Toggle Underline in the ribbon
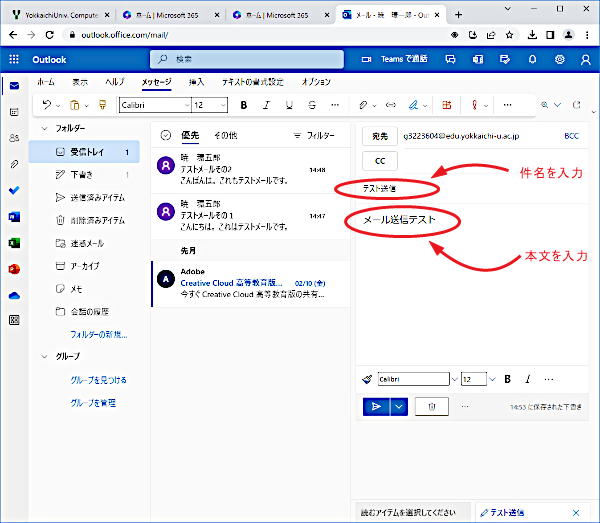This screenshot has width=600, height=523. pyautogui.click(x=289, y=105)
